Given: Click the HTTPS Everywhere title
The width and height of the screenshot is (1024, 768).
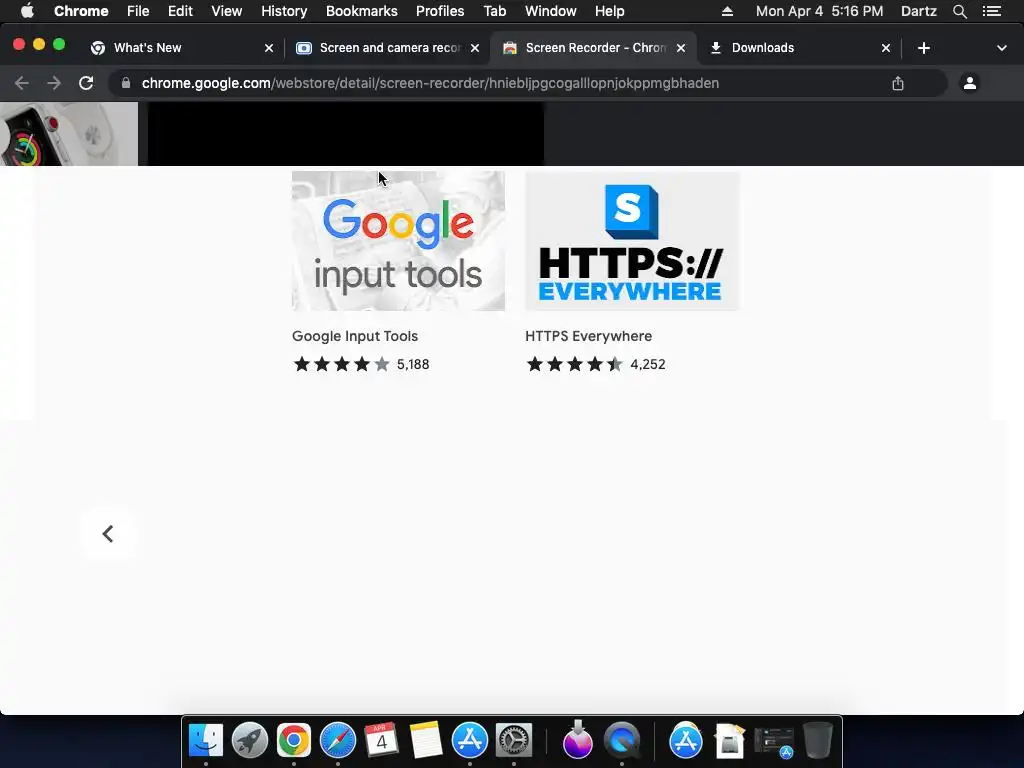Looking at the screenshot, I should pos(588,336).
